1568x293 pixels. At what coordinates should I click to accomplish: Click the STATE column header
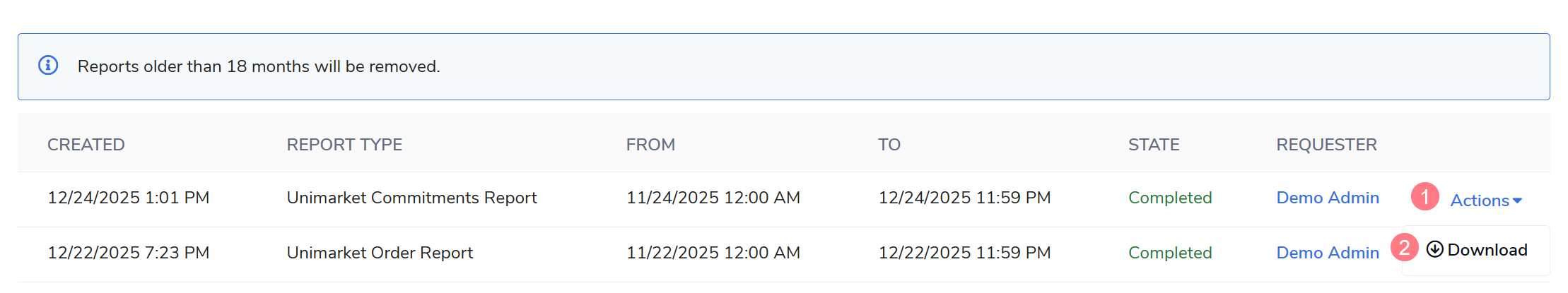click(x=1153, y=145)
